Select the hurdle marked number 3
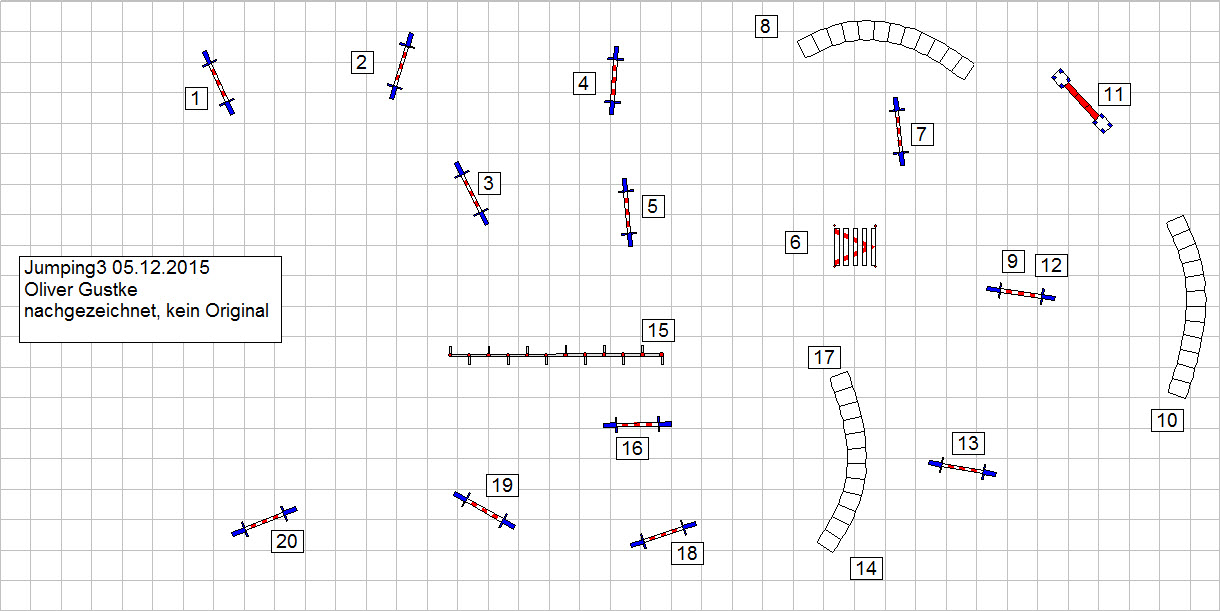The height and width of the screenshot is (611, 1220). click(x=471, y=193)
